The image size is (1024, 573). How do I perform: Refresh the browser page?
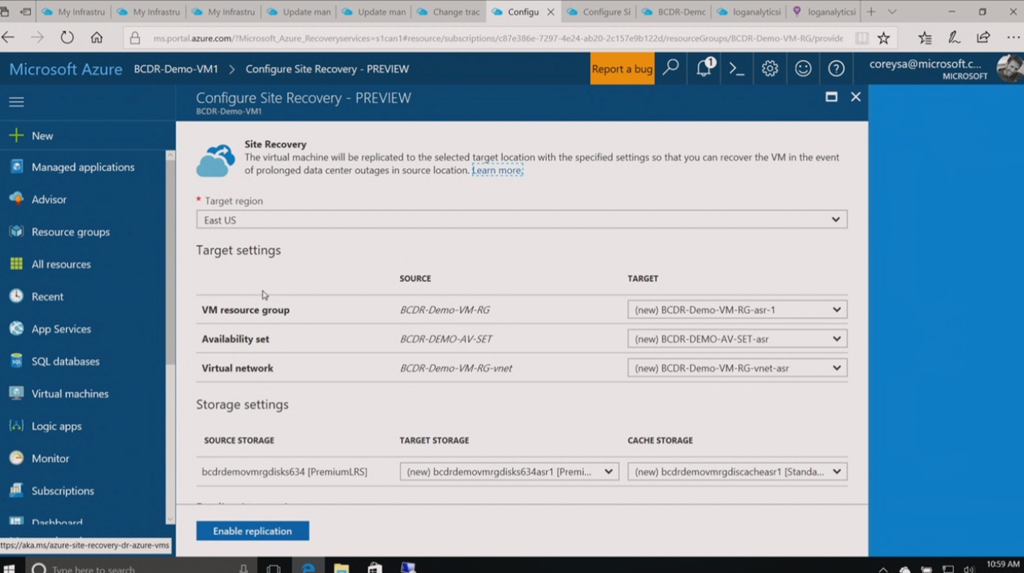[67, 38]
